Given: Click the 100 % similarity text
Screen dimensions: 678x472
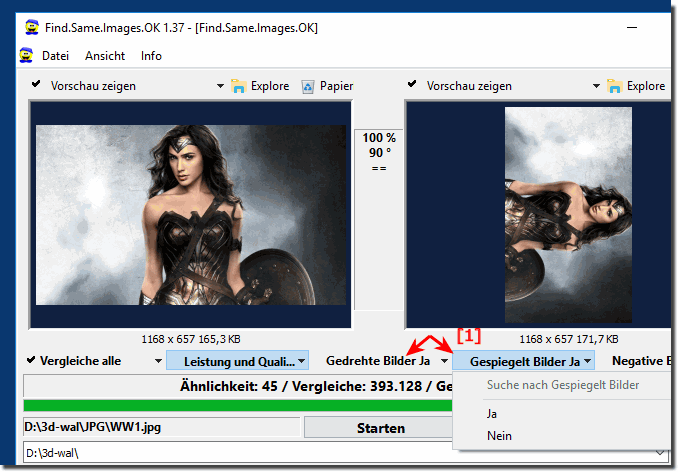Looking at the screenshot, I should 379,137.
